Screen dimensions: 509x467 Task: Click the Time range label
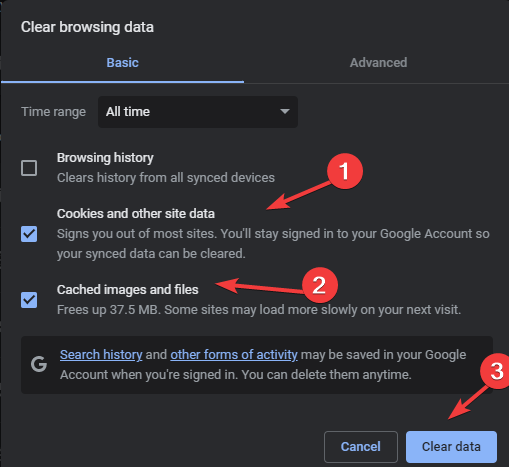coord(53,112)
